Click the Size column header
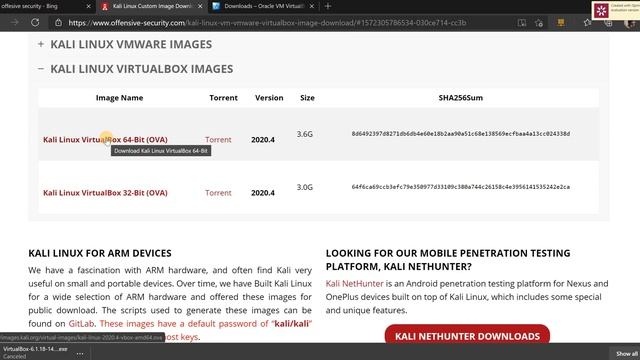 307,98
